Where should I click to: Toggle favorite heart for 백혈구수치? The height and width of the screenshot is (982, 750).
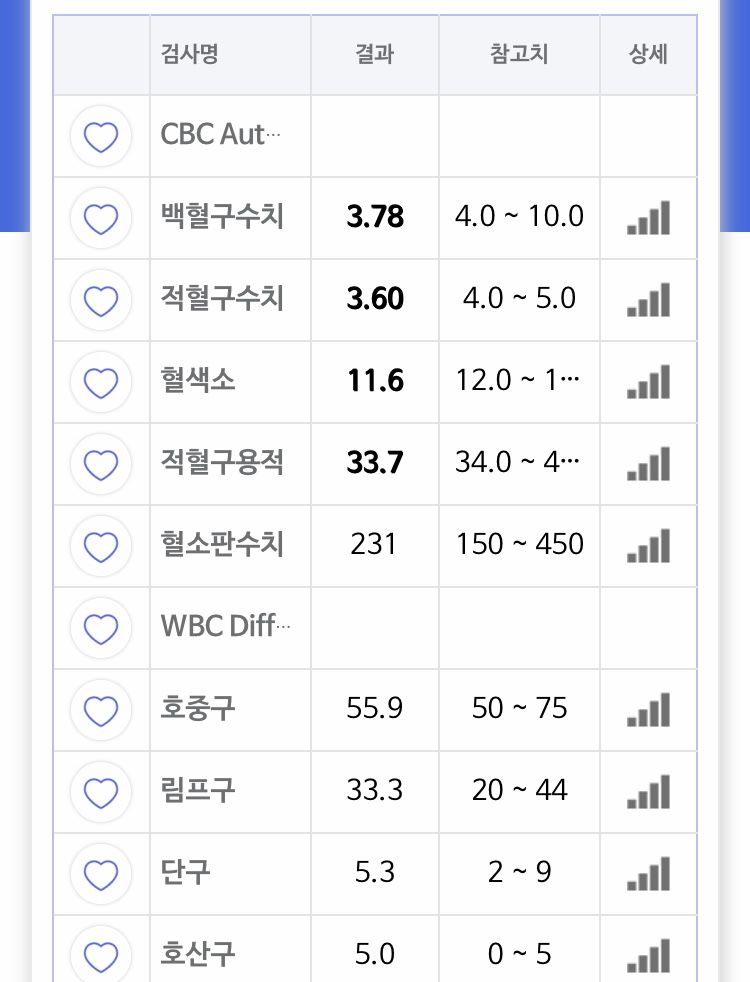tap(101, 218)
